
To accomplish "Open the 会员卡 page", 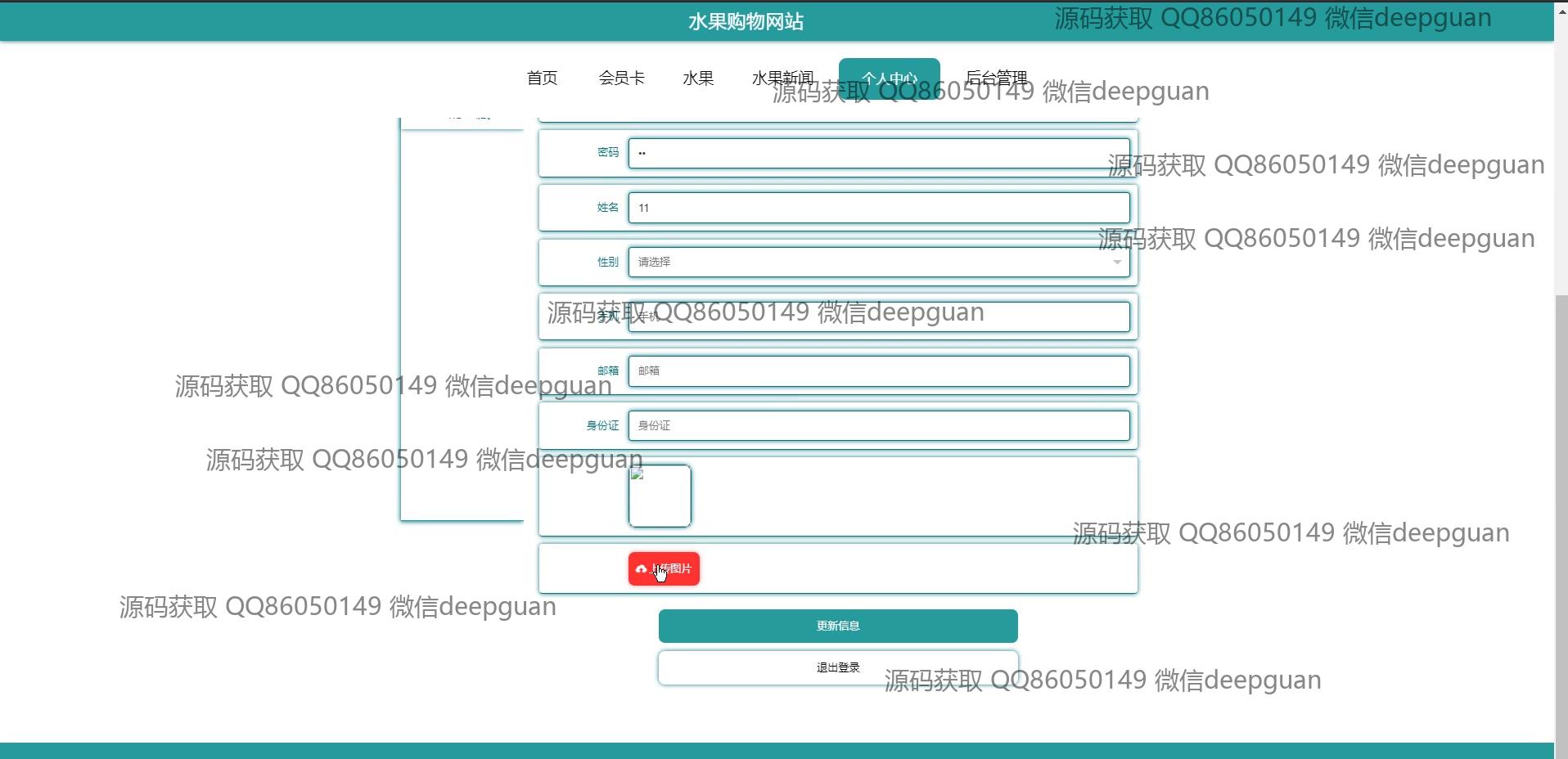I will tap(621, 79).
